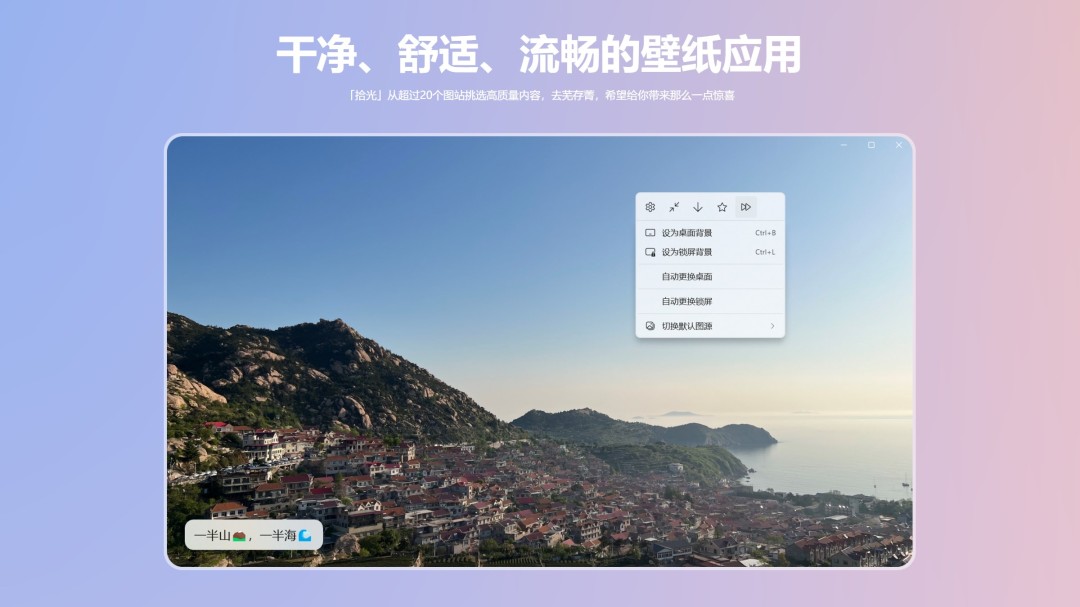Choose 切换默认图源 menu entry
Viewport: 1080px width, 607px height.
pyautogui.click(x=690, y=325)
